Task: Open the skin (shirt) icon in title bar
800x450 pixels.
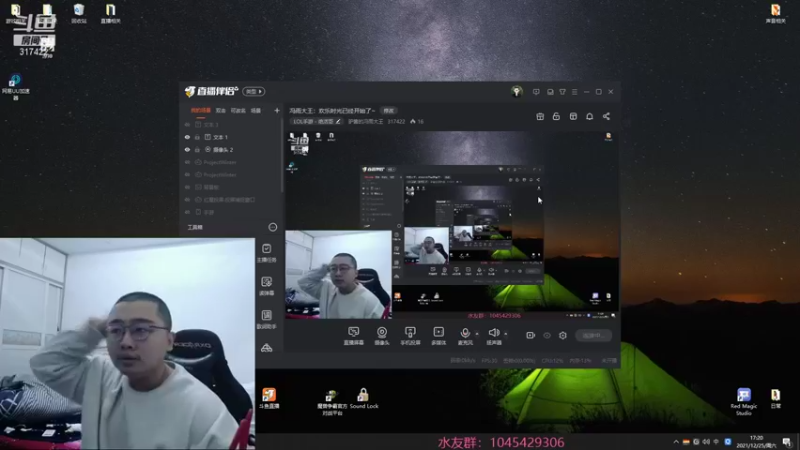Action: [562, 92]
